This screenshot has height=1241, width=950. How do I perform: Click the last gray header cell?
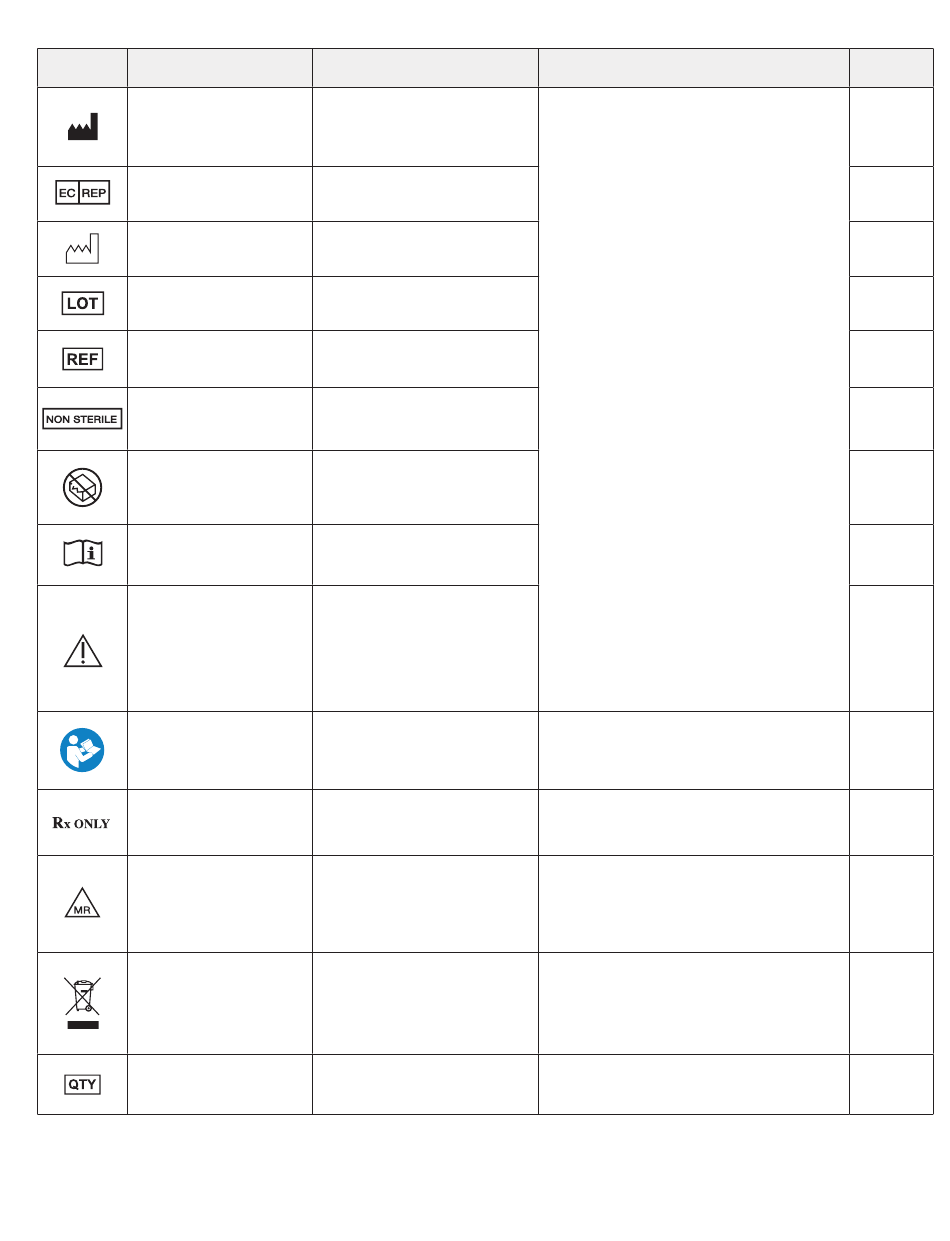pos(891,68)
